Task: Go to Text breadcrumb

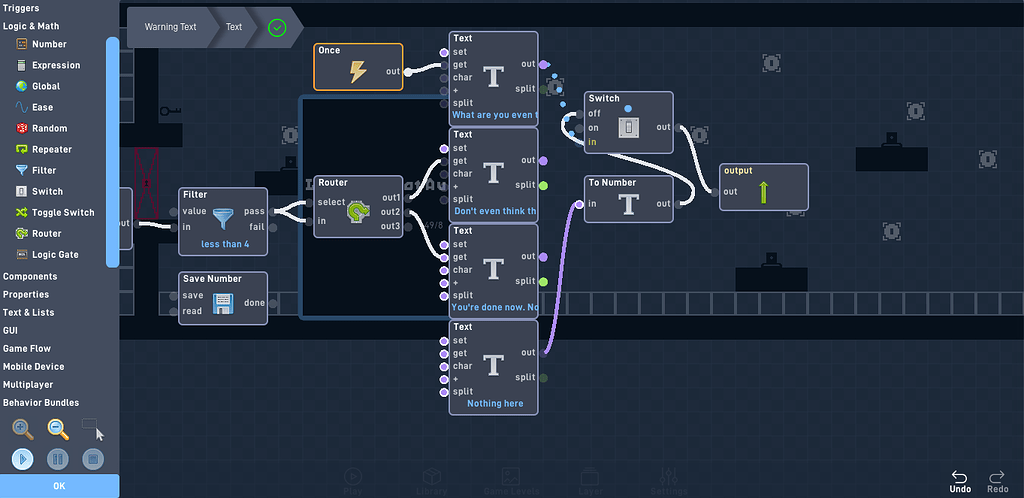Action: (234, 27)
